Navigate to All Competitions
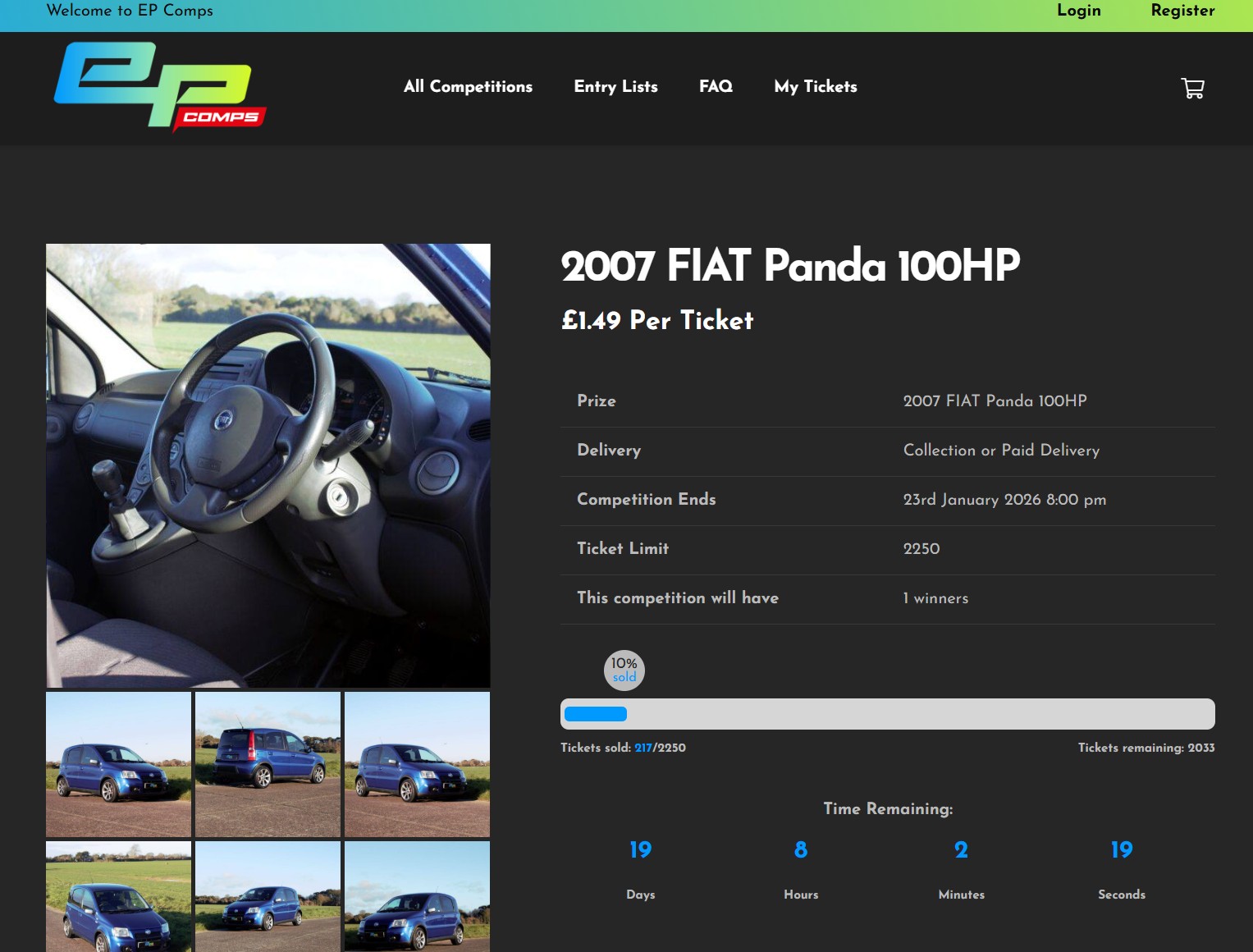 click(x=468, y=87)
